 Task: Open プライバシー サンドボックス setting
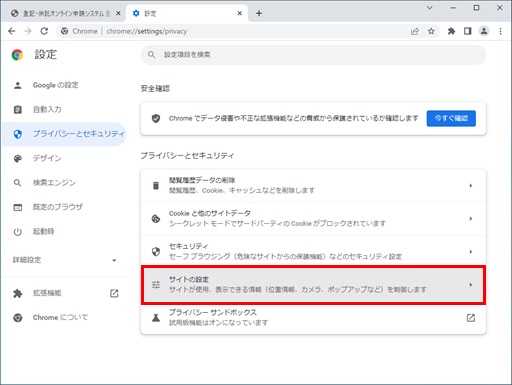[x=313, y=318]
